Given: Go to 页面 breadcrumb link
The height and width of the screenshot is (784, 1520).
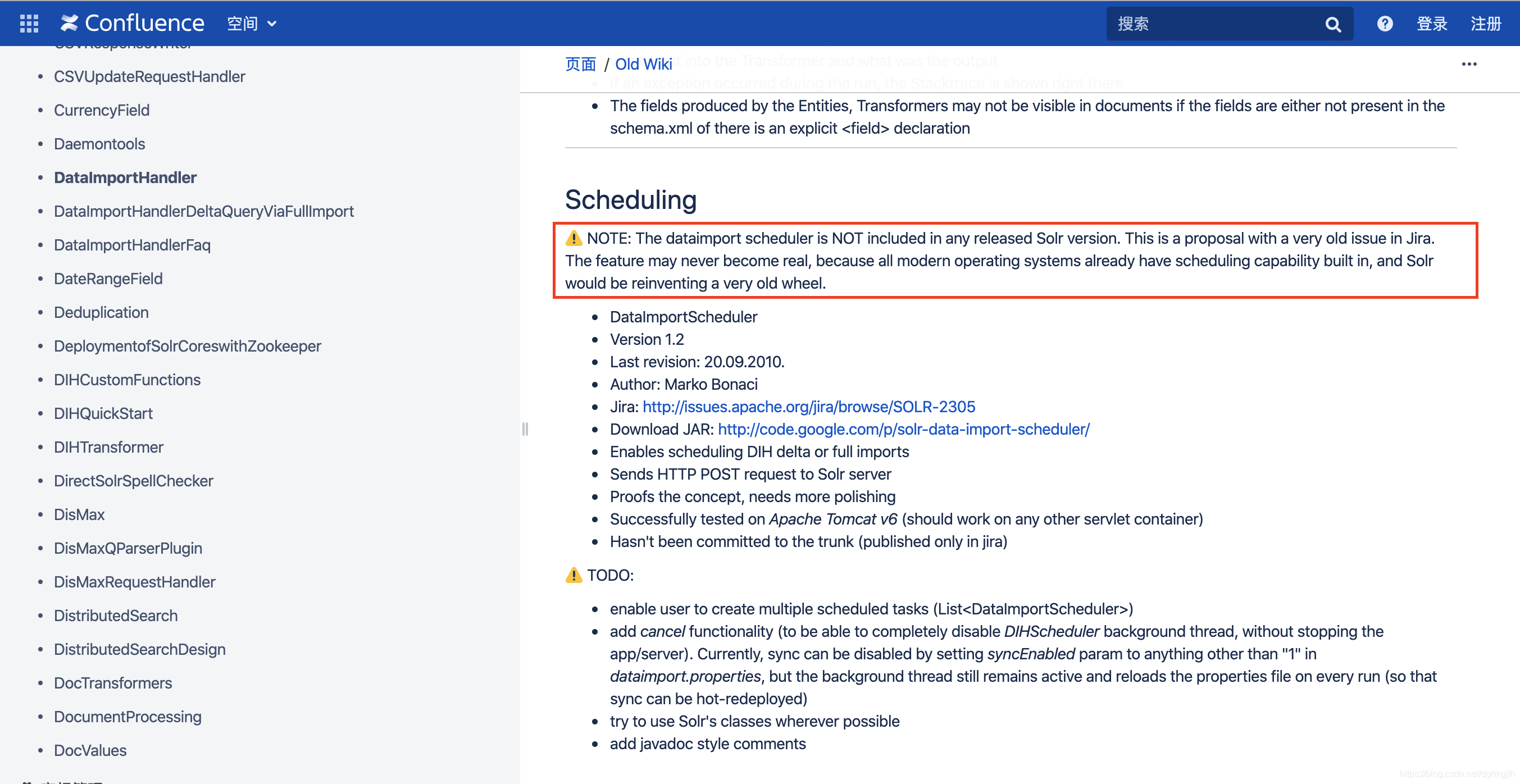Looking at the screenshot, I should pos(581,63).
